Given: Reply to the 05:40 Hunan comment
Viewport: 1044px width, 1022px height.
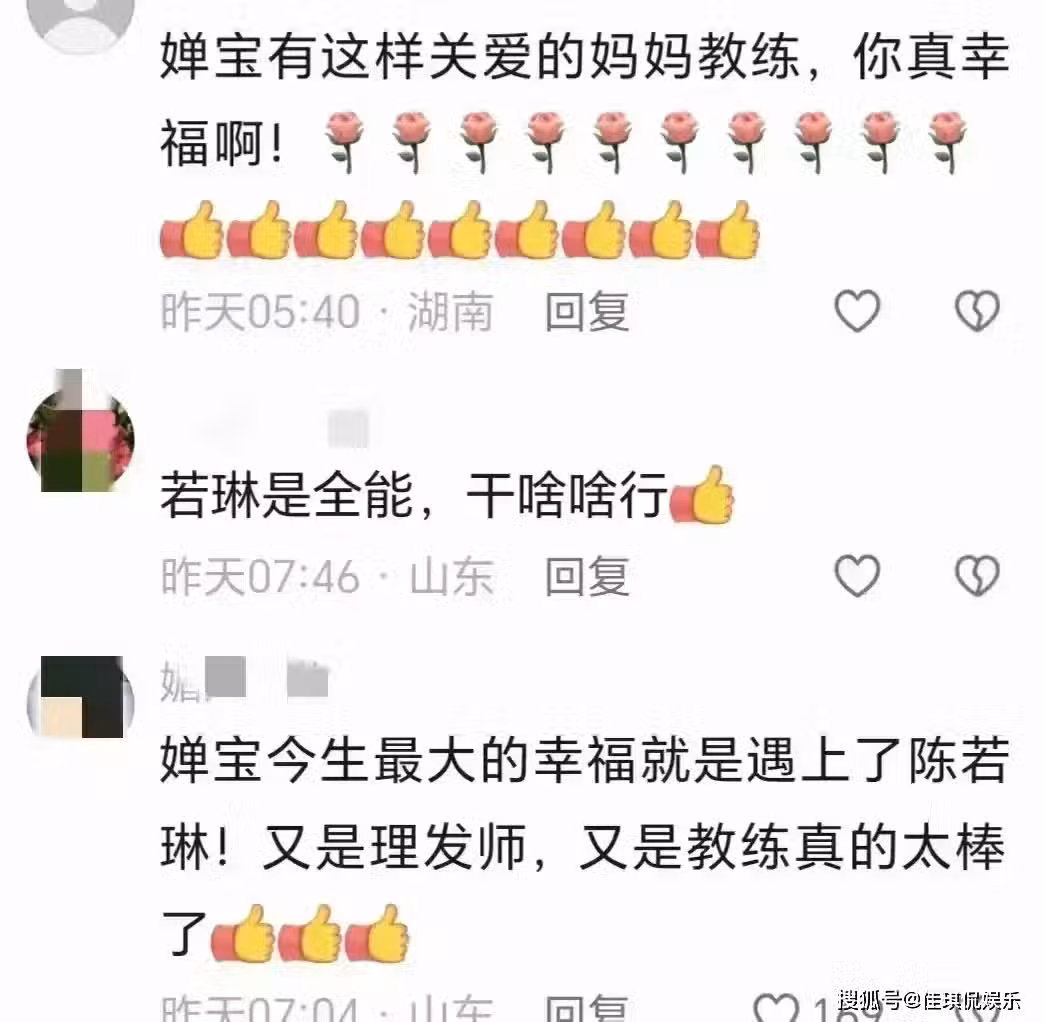Looking at the screenshot, I should (x=587, y=312).
